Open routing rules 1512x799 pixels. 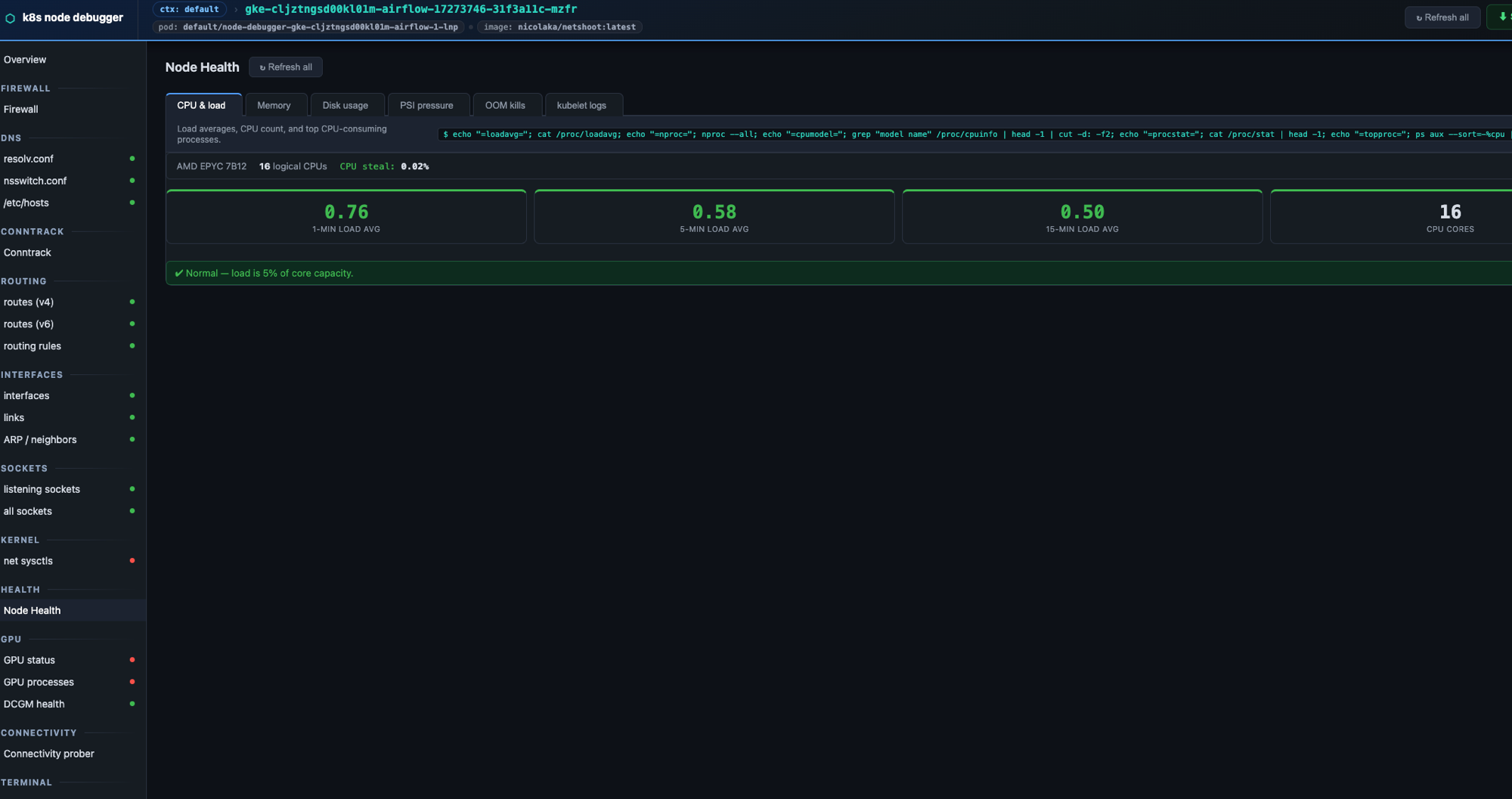33,346
